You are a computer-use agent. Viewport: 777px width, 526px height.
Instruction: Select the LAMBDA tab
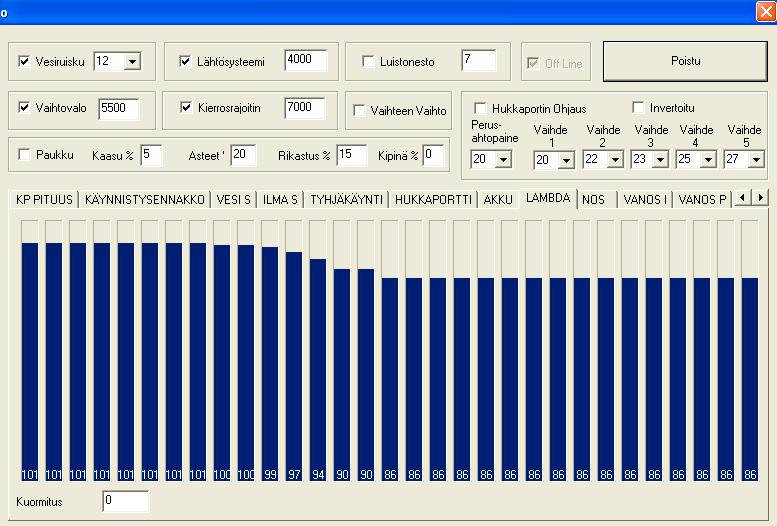click(548, 198)
